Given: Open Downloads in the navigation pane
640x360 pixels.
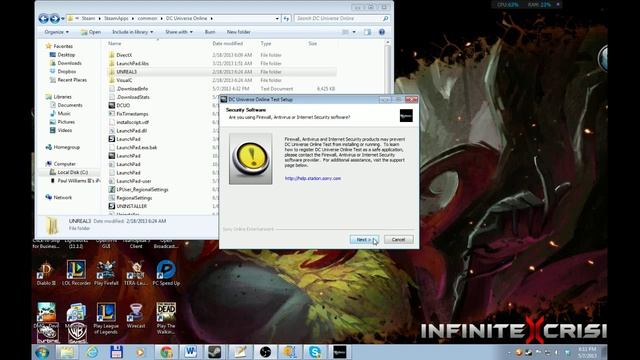Looking at the screenshot, I should click(x=69, y=63).
